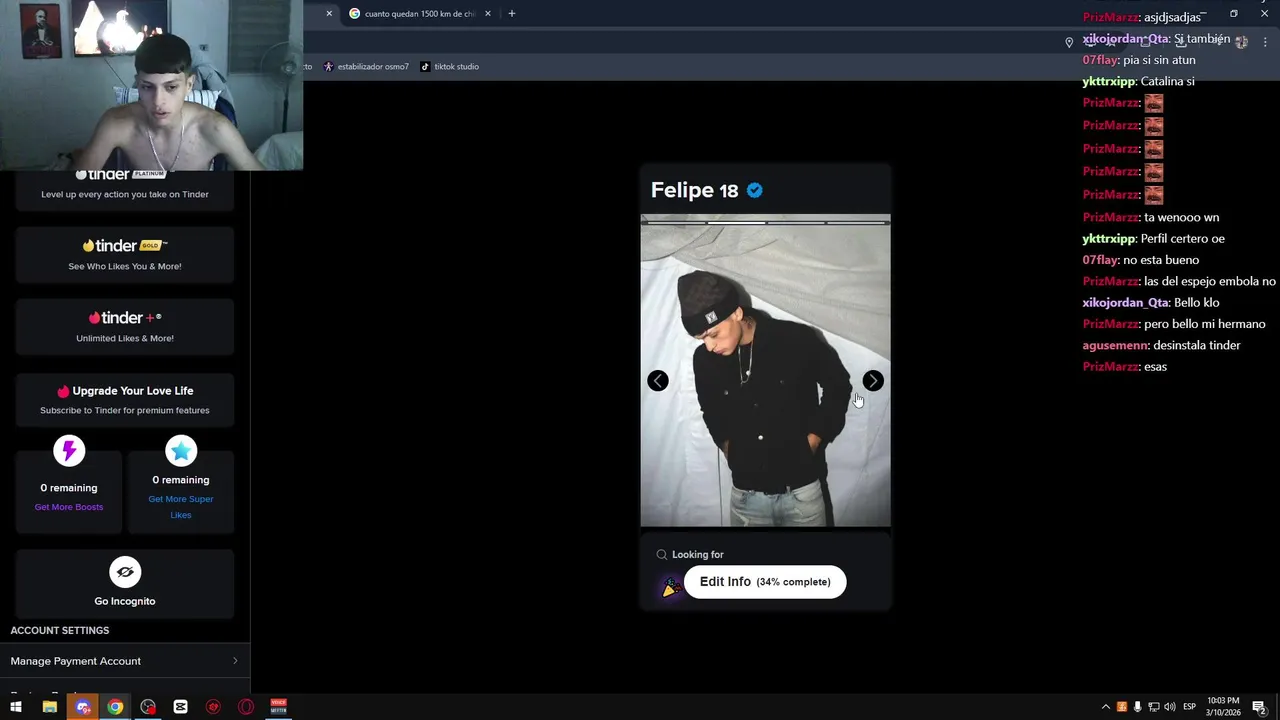1280x720 pixels.
Task: Click the blue Super Like star icon
Action: (x=181, y=451)
